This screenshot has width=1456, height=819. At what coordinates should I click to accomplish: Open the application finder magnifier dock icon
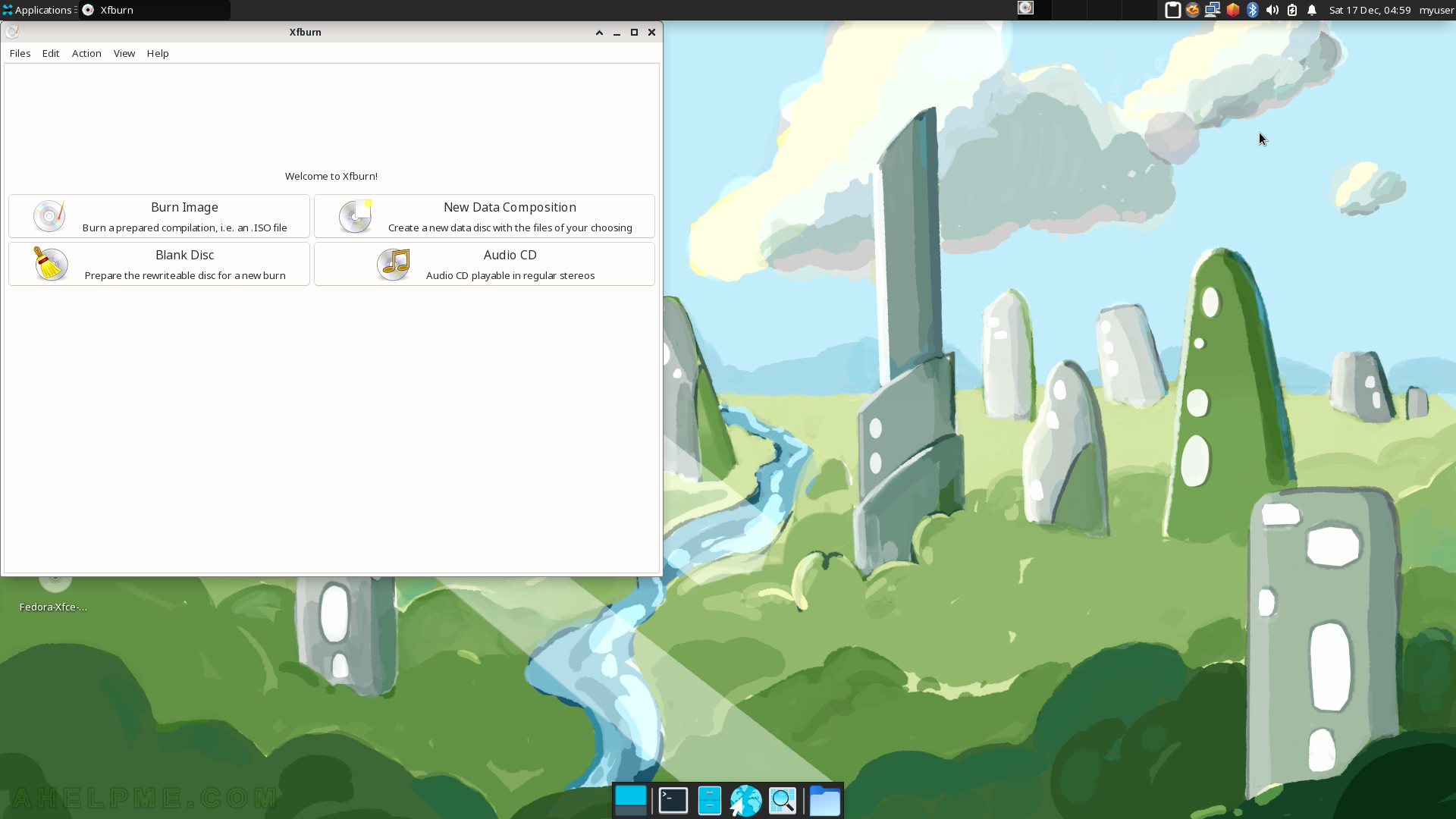point(783,801)
